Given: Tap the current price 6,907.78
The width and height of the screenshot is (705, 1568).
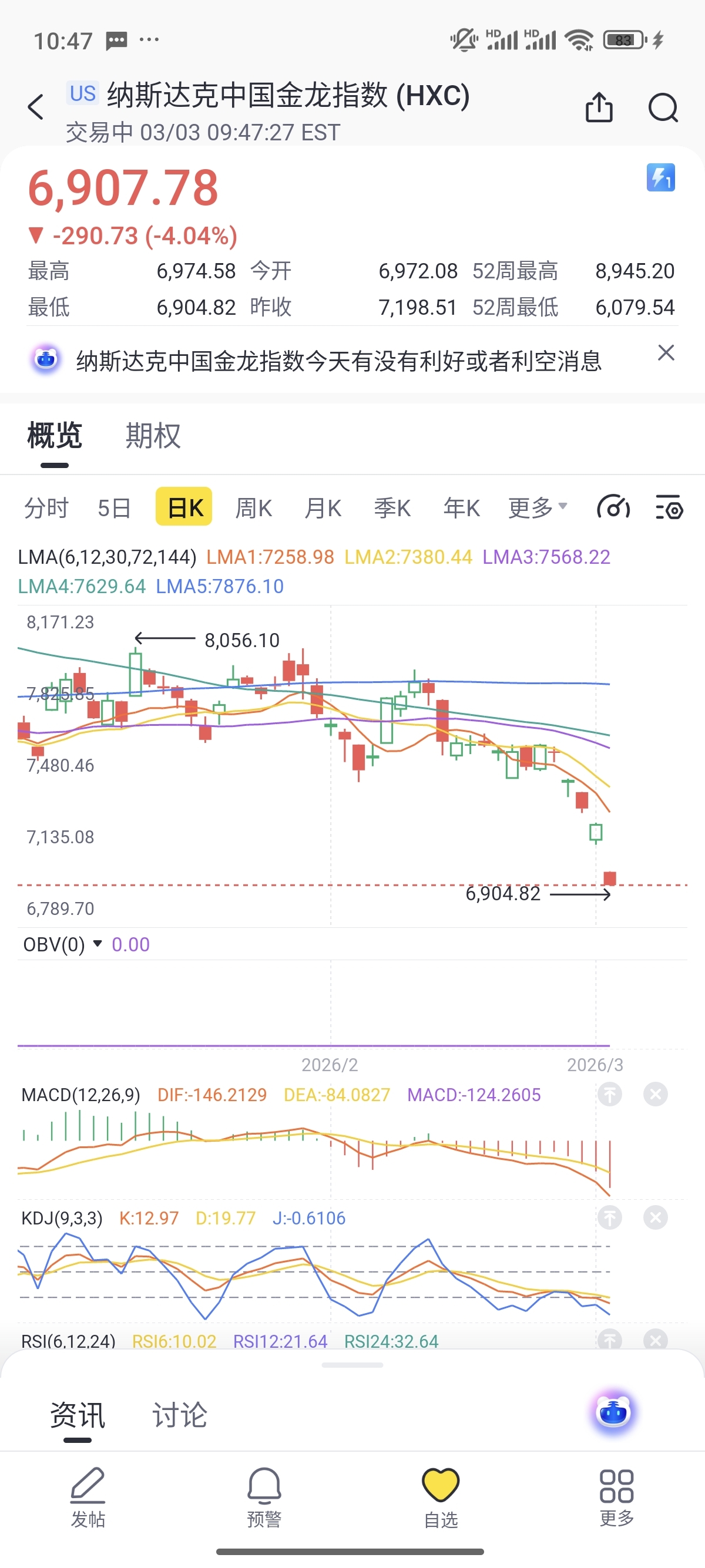Looking at the screenshot, I should tap(123, 187).
